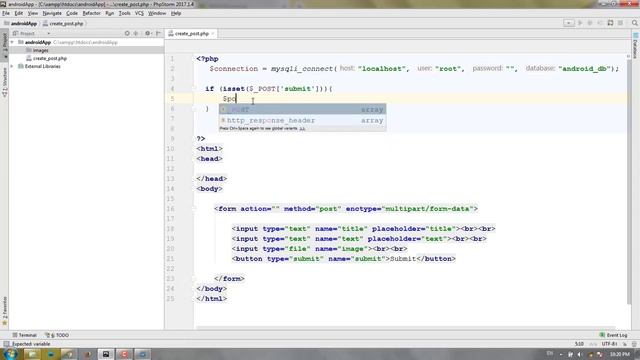Viewport: 640px width, 360px height.
Task: Select http_response_header completion suggestion
Action: point(302,120)
